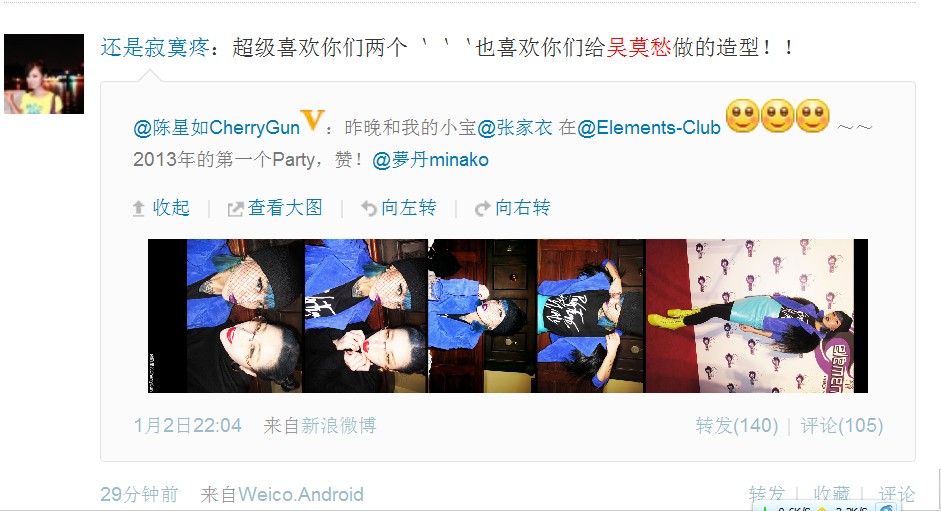This screenshot has height=511, width=941.
Task: Open 还是寂寞疼 user profile link
Action: [x=155, y=47]
